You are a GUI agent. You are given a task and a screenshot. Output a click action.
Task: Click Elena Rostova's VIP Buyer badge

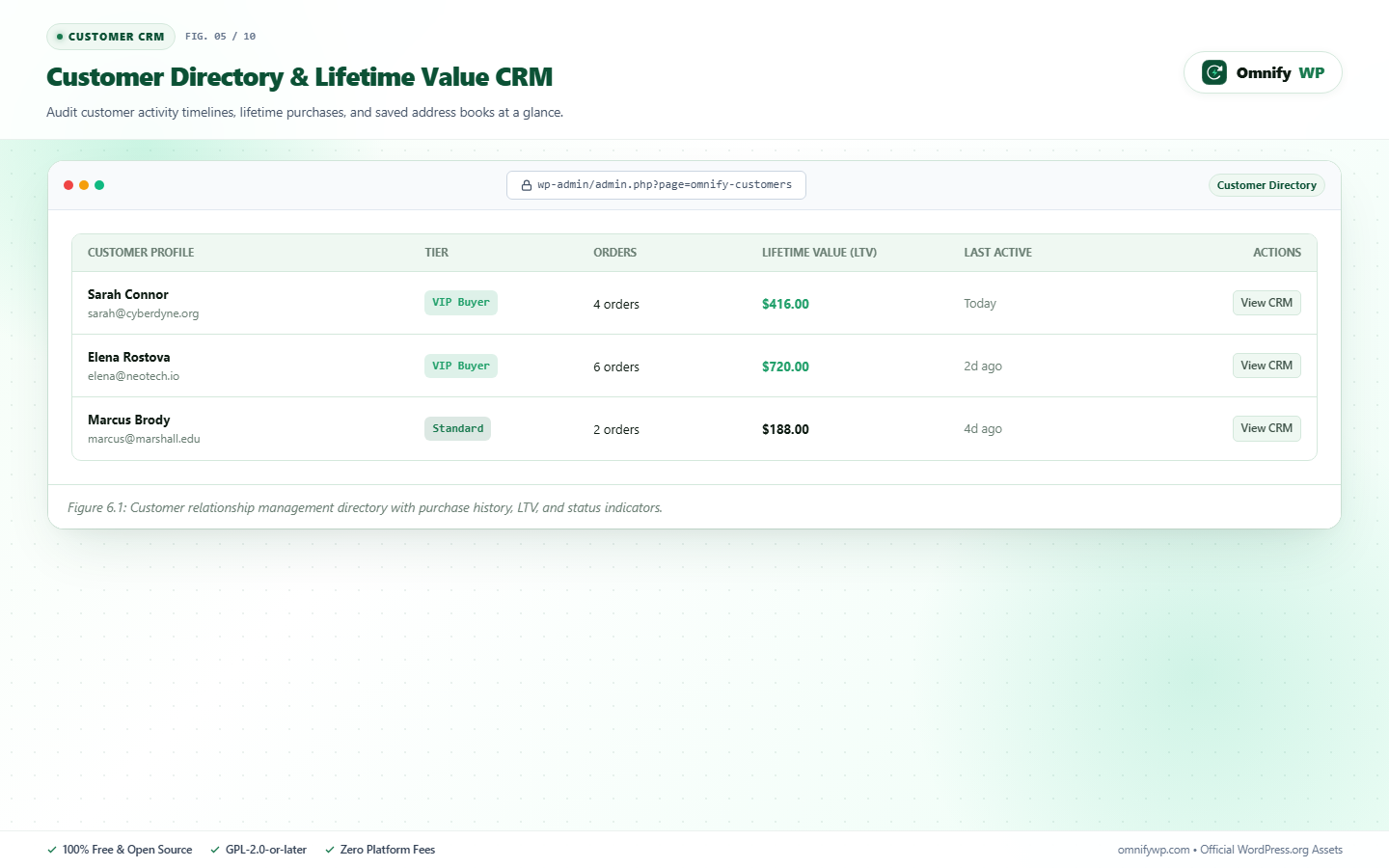tap(461, 366)
